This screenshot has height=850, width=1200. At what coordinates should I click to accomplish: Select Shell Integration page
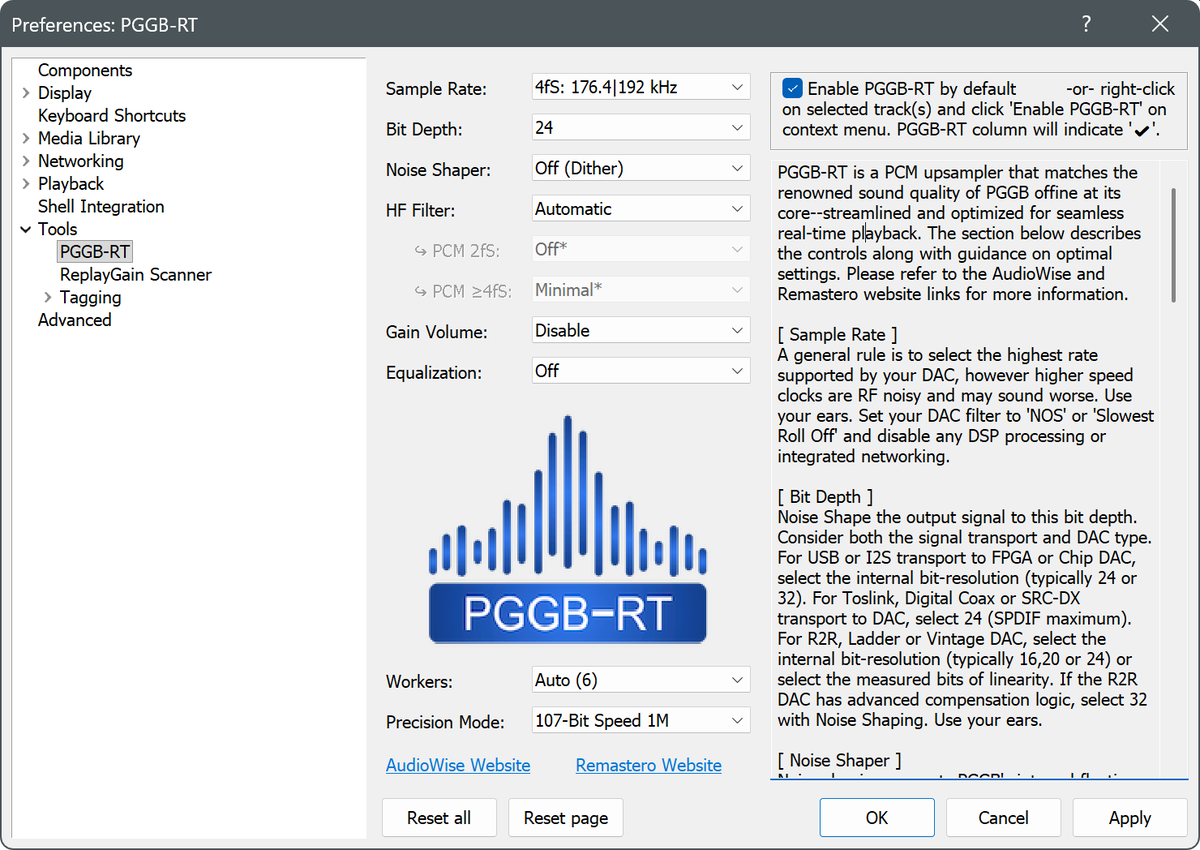101,206
